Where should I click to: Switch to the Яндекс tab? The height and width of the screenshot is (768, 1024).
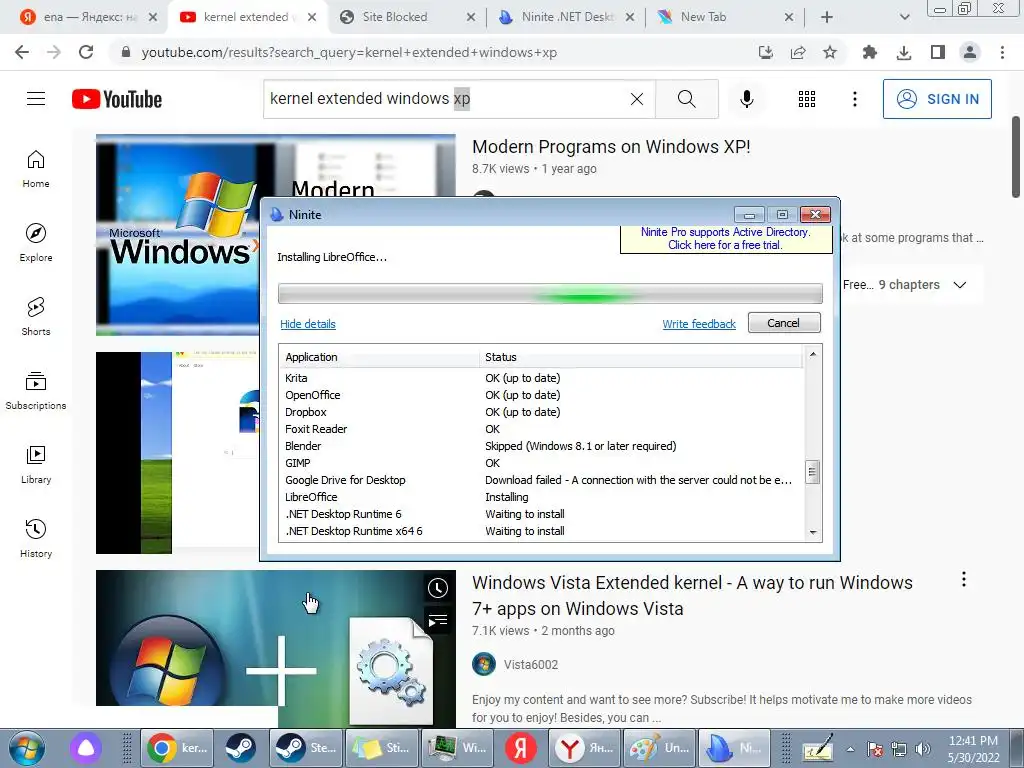(x=88, y=17)
